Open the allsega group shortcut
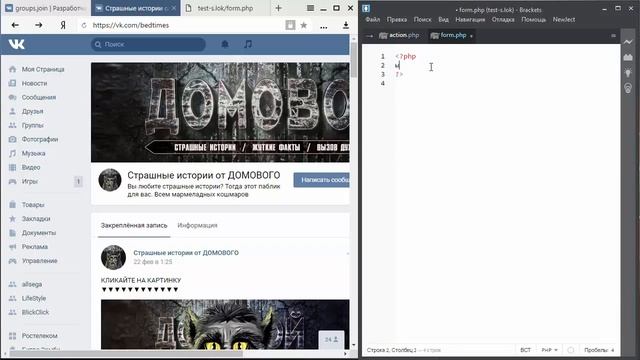The height and width of the screenshot is (360, 640). pos(31,284)
